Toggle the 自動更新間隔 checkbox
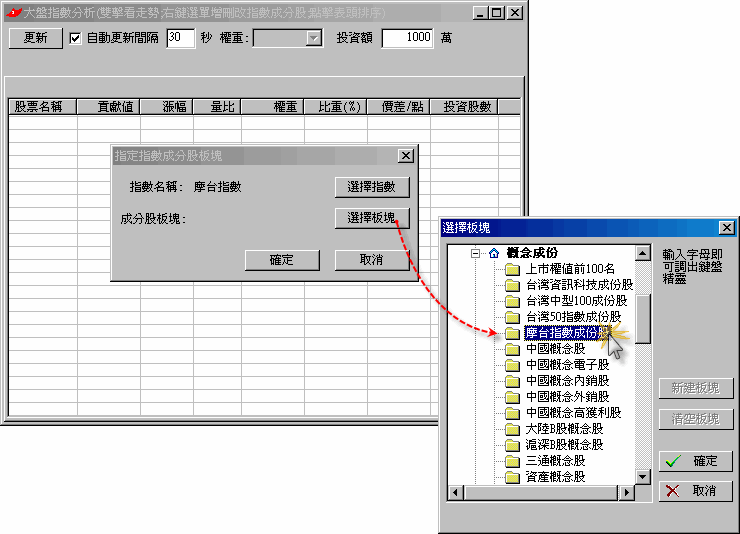This screenshot has width=740, height=534. 75,38
